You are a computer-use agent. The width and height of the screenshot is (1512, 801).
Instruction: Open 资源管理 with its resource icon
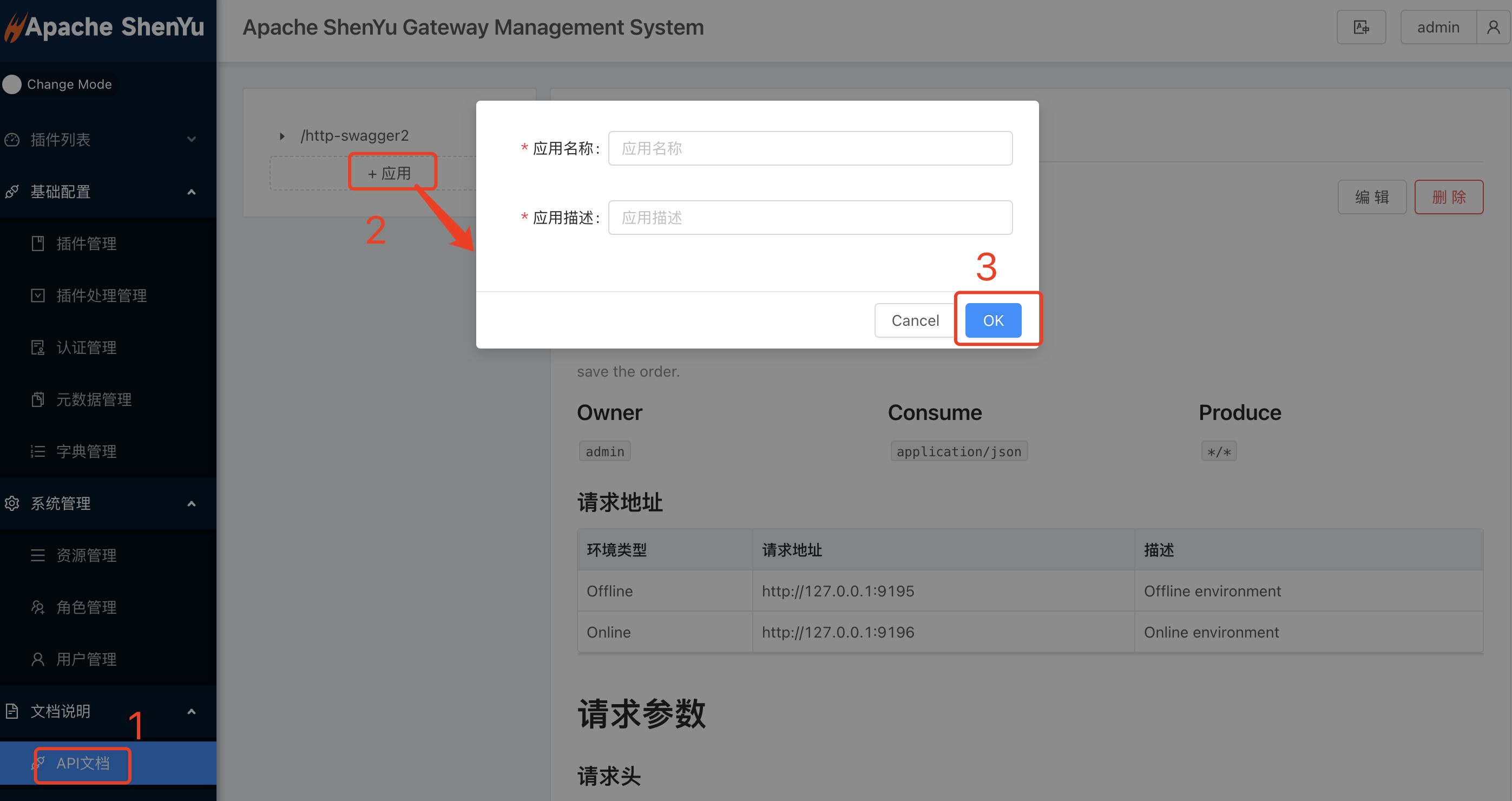click(x=37, y=555)
